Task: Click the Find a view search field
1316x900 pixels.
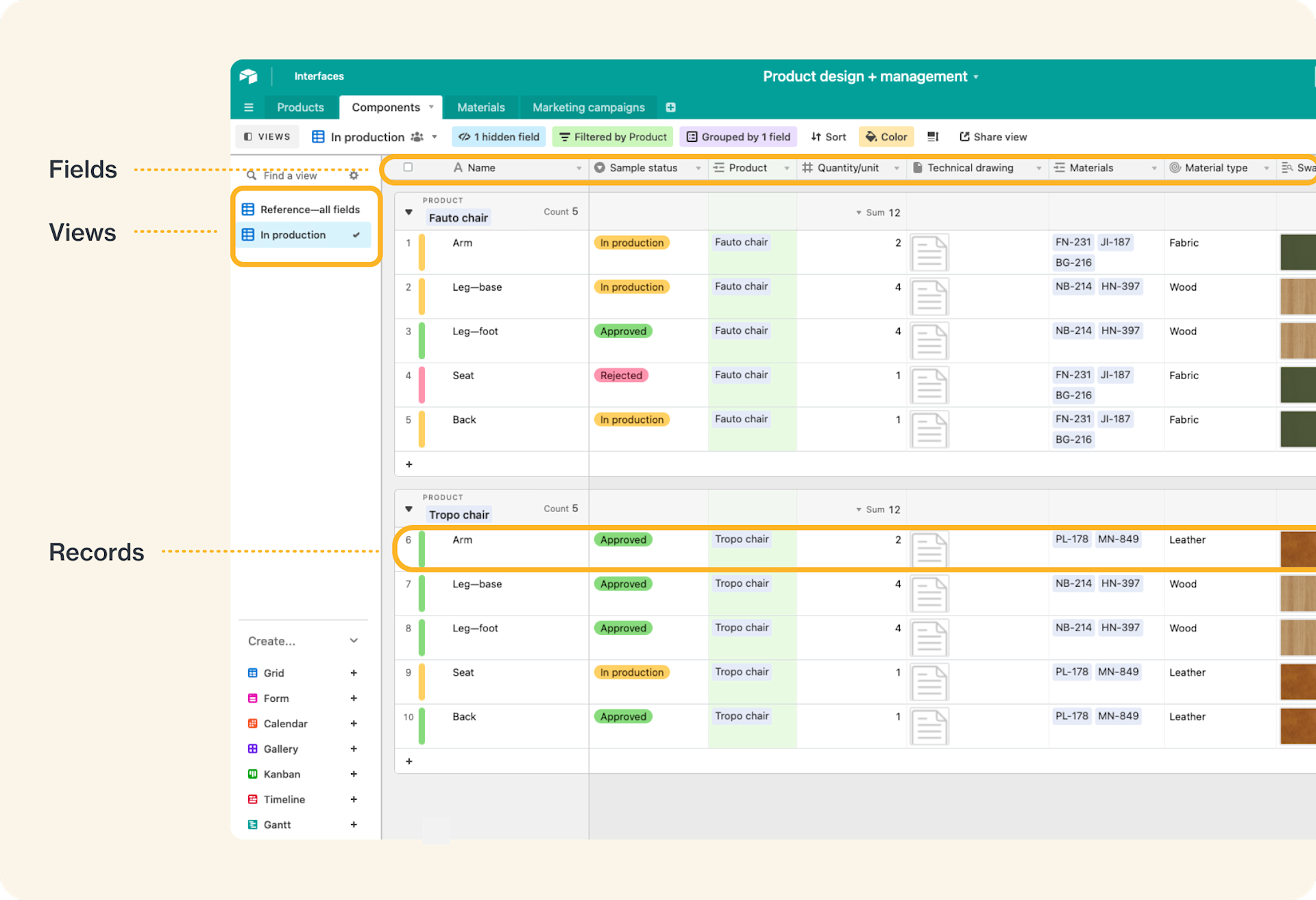Action: pyautogui.click(x=295, y=175)
